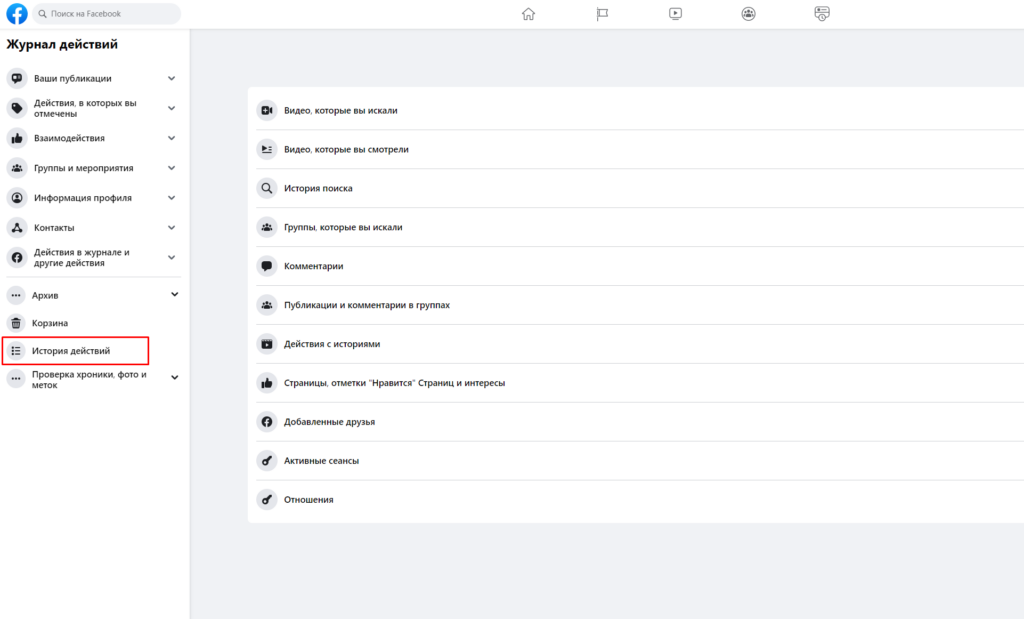Open the Gaming icon in top bar

(x=822, y=14)
